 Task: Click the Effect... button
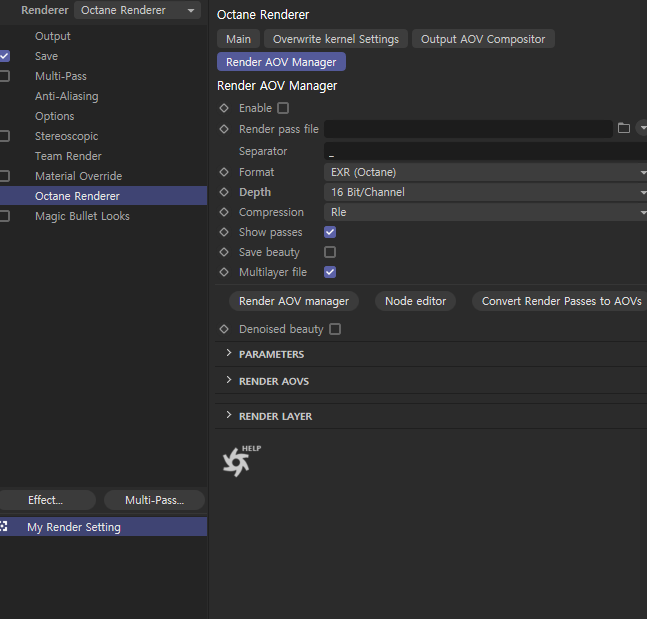coord(47,500)
